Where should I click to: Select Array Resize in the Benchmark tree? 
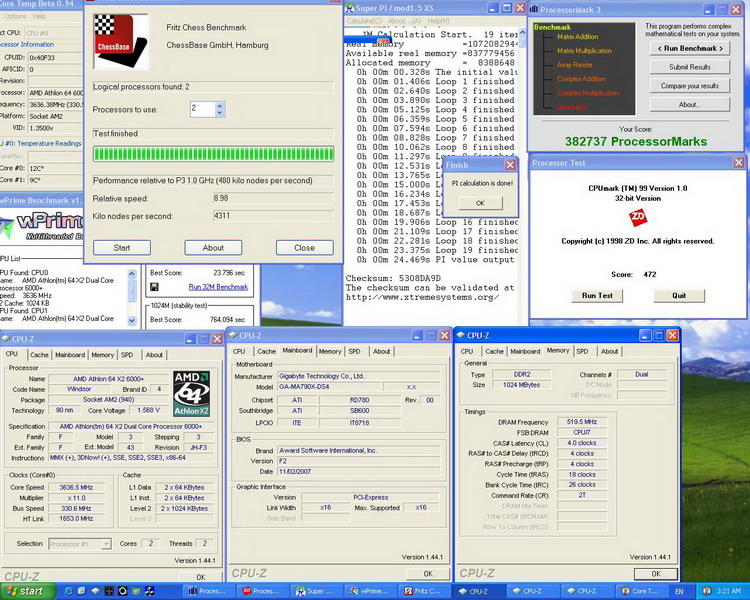(x=574, y=65)
